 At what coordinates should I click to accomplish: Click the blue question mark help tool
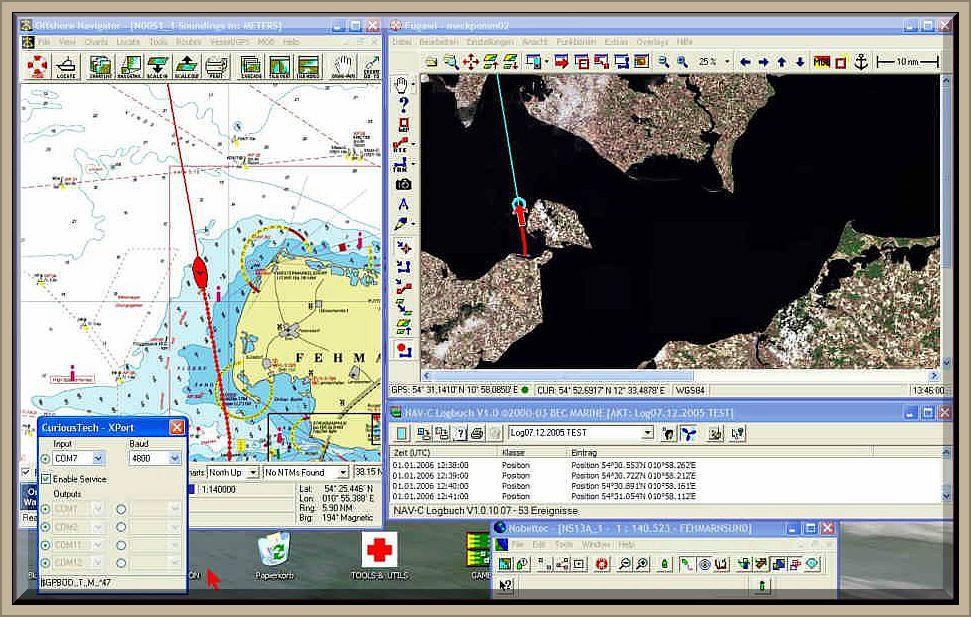pos(403,104)
